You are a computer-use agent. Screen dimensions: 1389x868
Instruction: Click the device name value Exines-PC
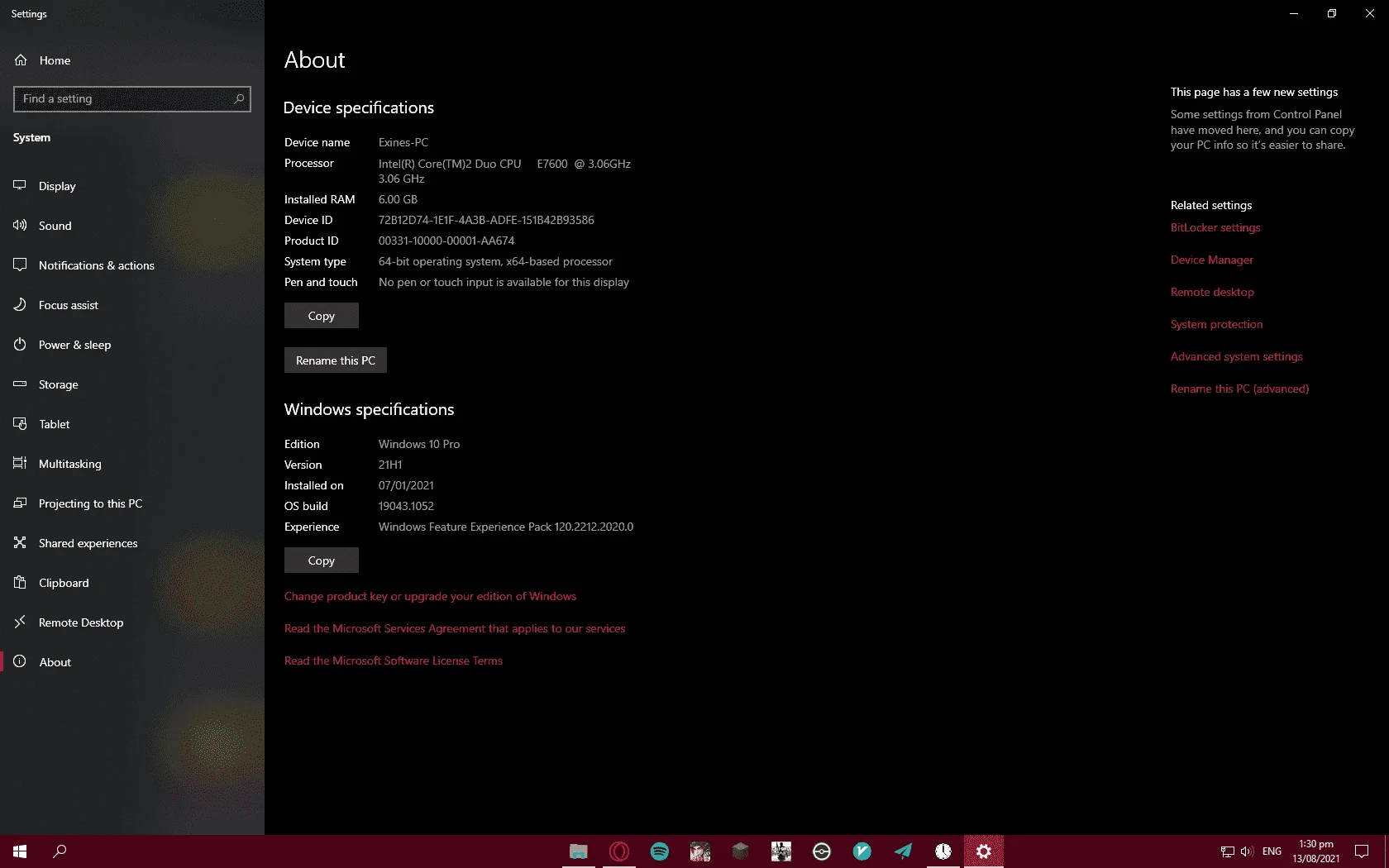click(403, 142)
